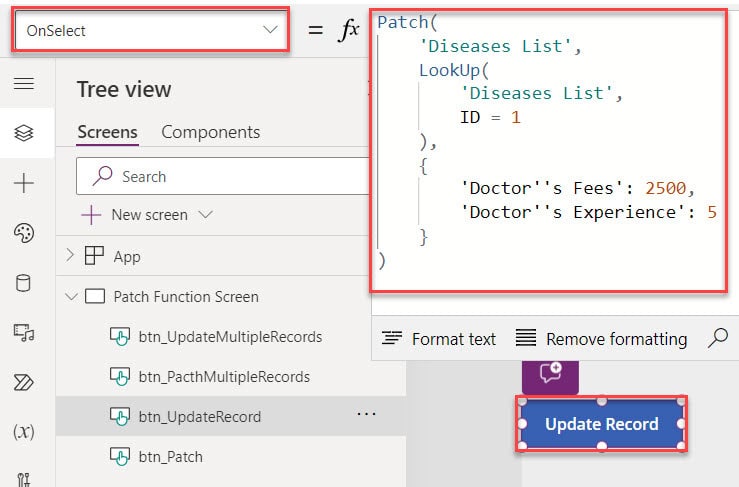Click the 'Doctor''s Experience' field name
739x487 pixels.
(x=573, y=212)
